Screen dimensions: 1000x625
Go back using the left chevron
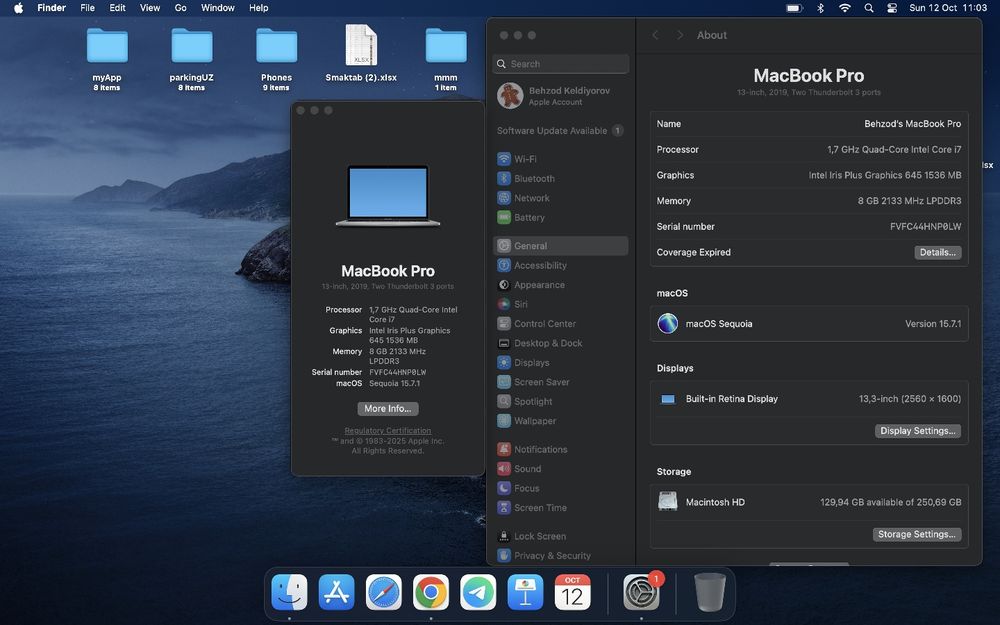coord(655,35)
